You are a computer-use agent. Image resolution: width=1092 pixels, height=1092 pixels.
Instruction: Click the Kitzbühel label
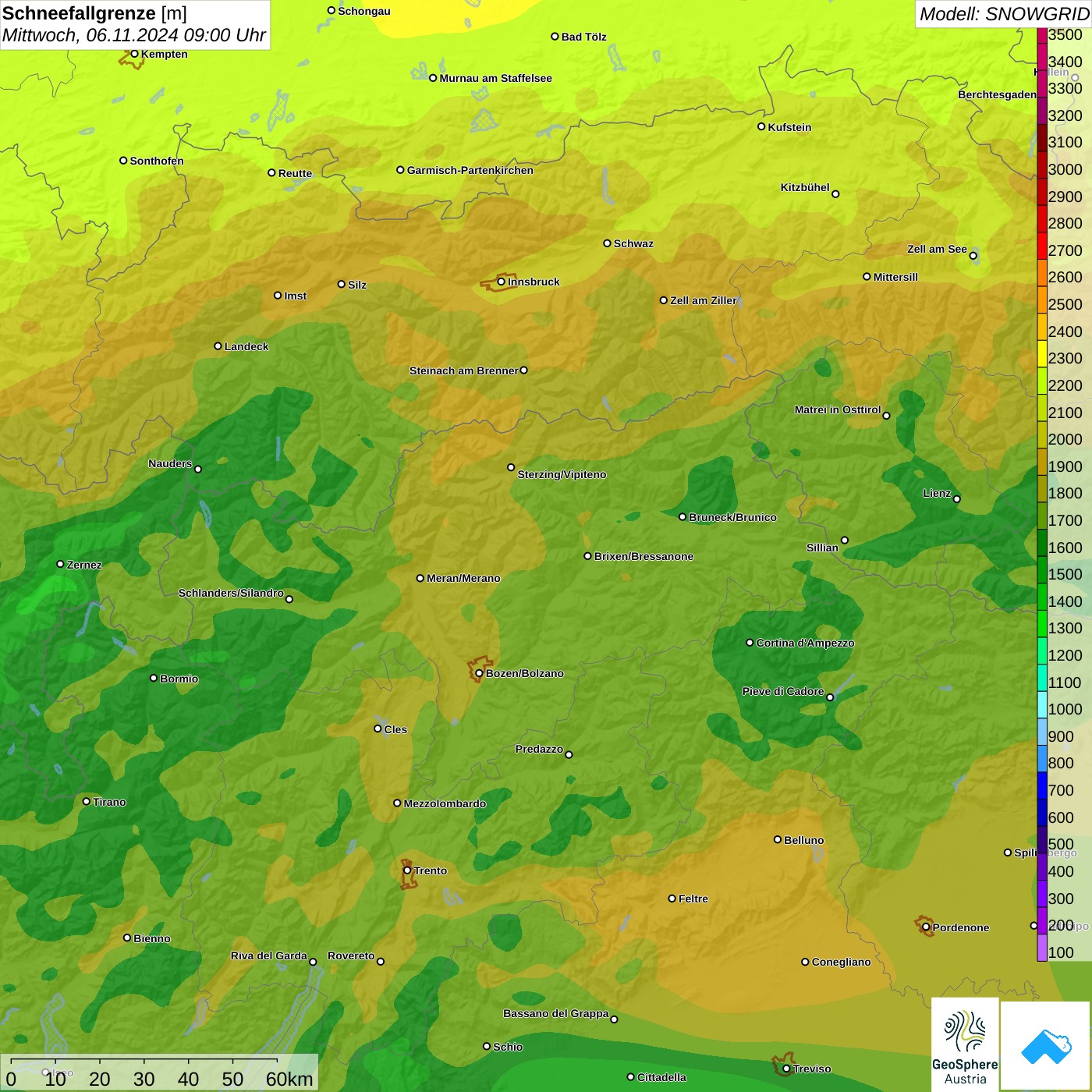click(805, 187)
